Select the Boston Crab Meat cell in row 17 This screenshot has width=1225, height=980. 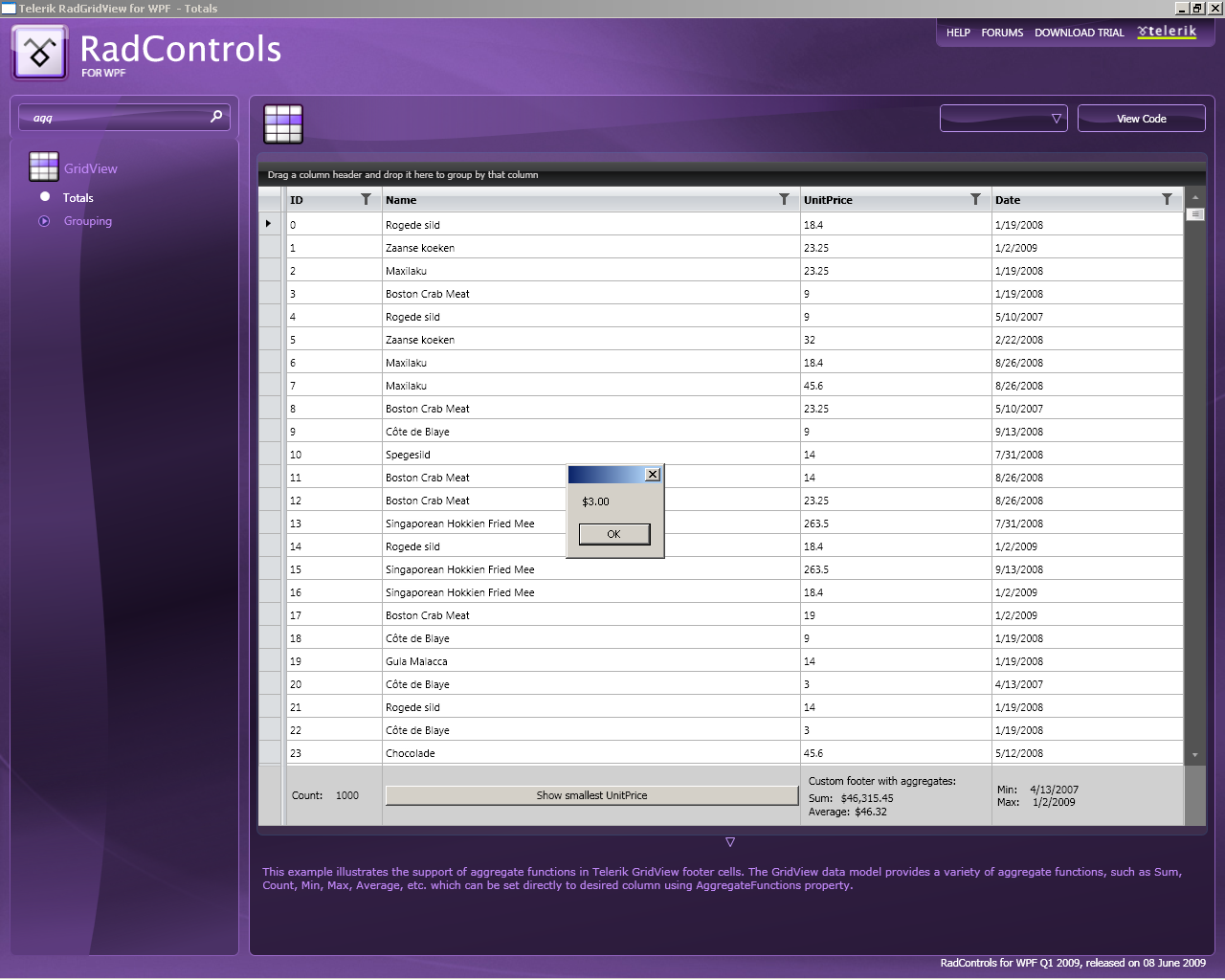point(591,615)
